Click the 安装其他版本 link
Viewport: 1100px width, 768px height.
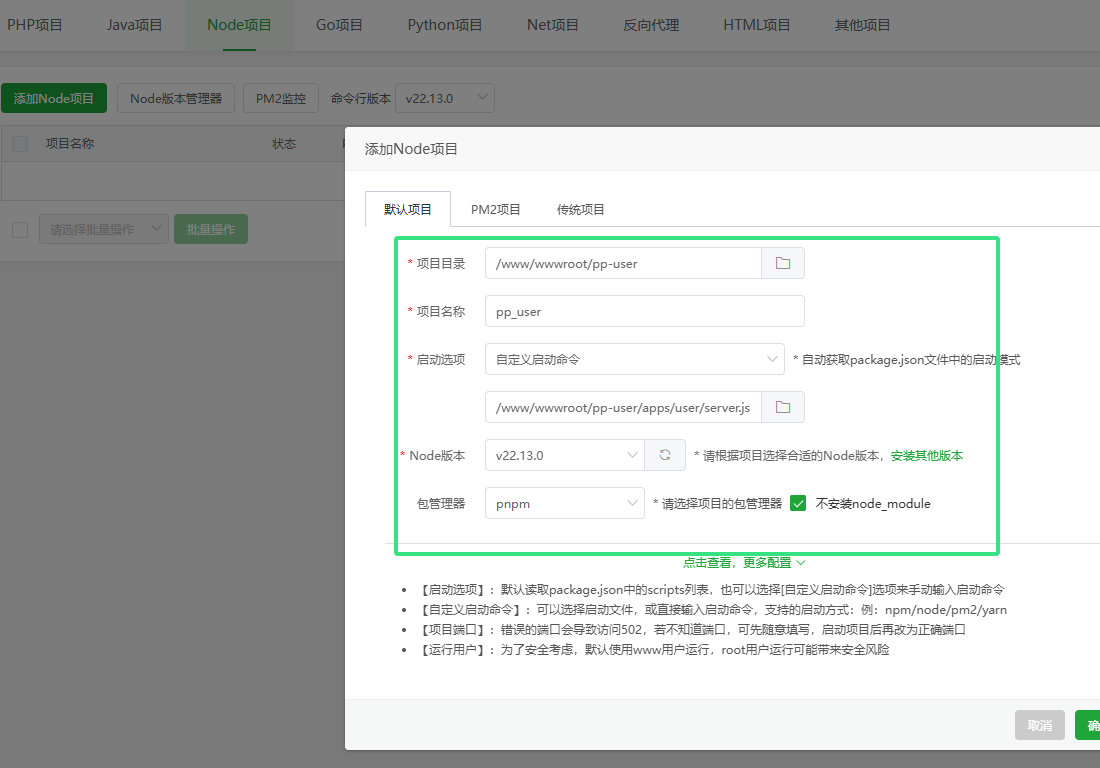coord(927,456)
